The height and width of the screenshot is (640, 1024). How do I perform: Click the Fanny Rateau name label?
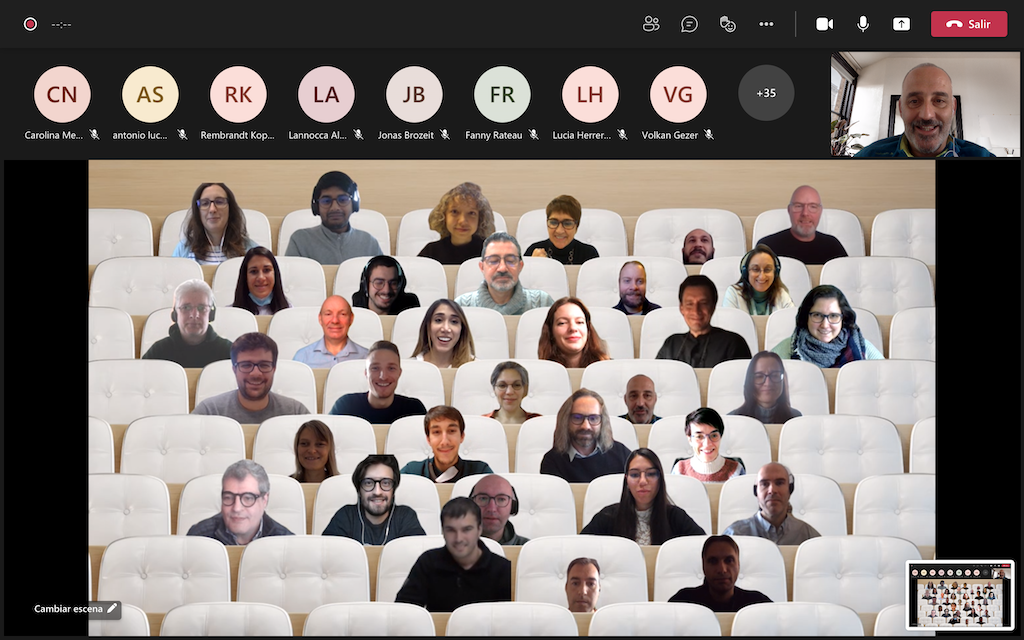(494, 135)
